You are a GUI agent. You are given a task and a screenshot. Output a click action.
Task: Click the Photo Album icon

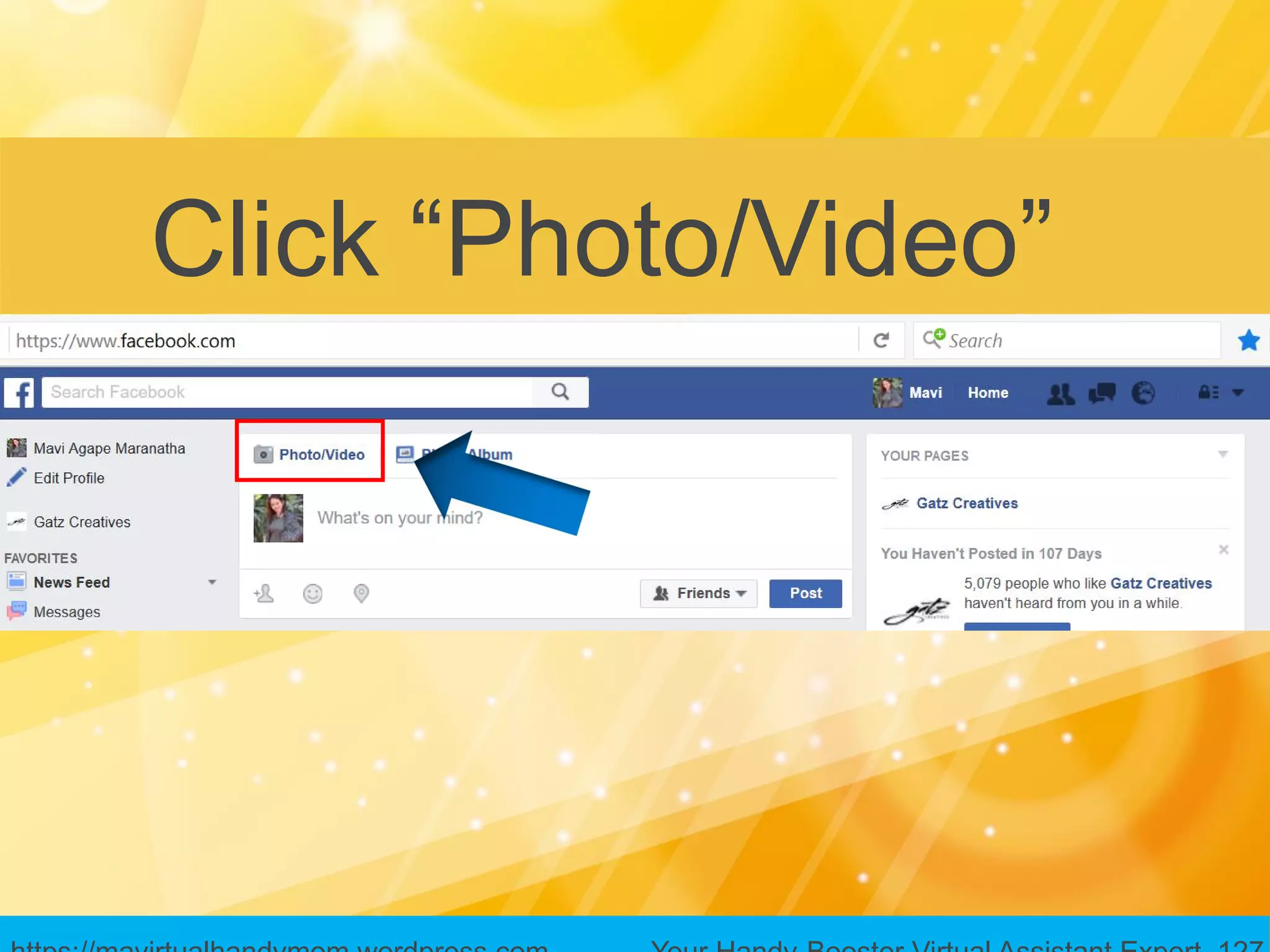tap(405, 454)
